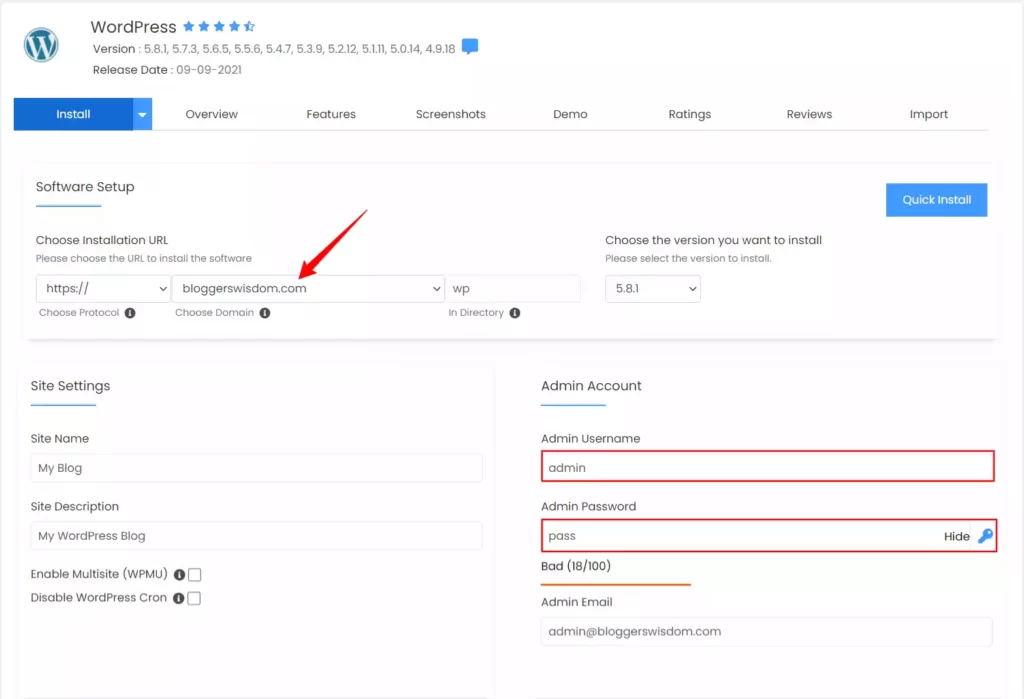Viewport: 1024px width, 699px height.
Task: Expand the Install button dropdown arrow
Action: tap(142, 114)
